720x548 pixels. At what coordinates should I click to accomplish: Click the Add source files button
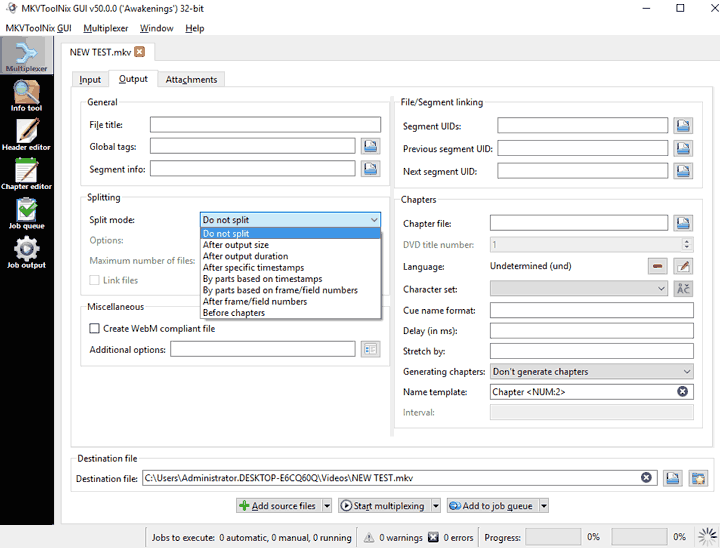click(278, 506)
